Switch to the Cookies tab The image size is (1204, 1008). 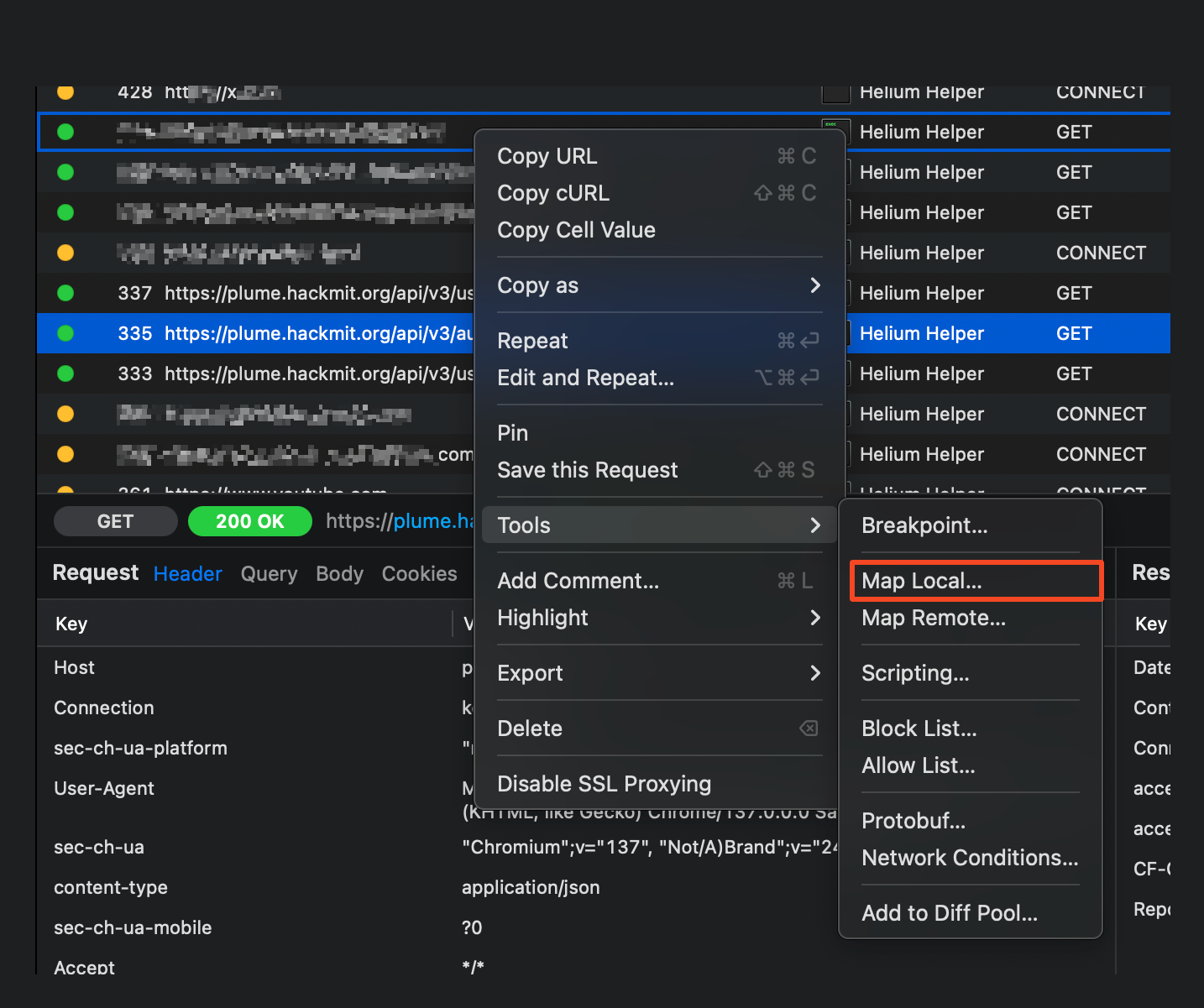(x=419, y=573)
